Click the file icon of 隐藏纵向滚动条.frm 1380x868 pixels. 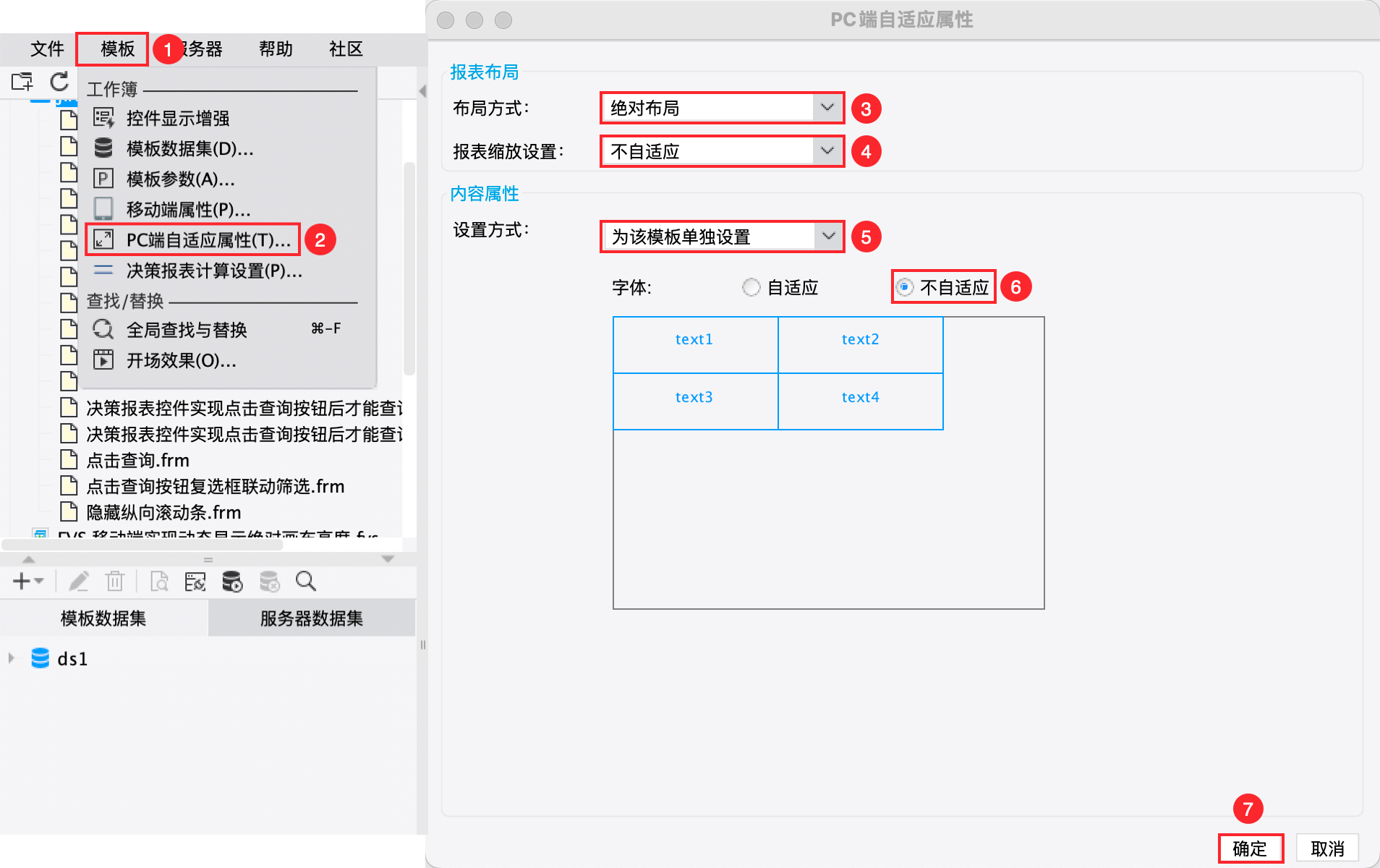click(69, 511)
